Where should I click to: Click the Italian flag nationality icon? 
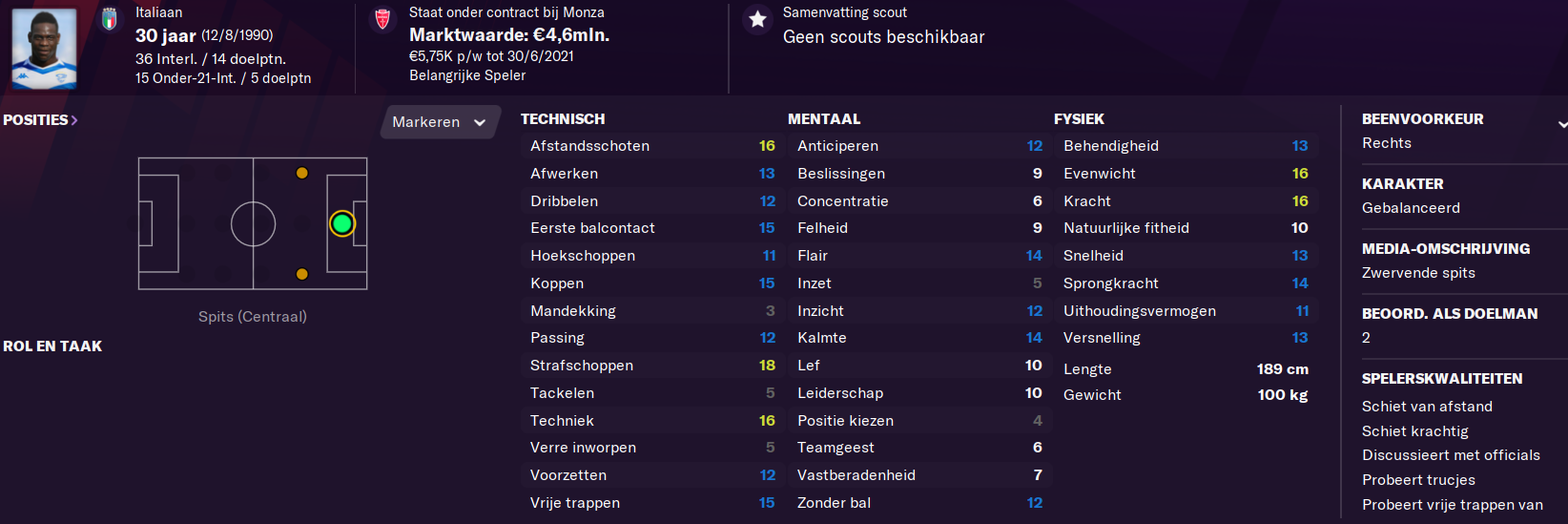click(x=110, y=19)
